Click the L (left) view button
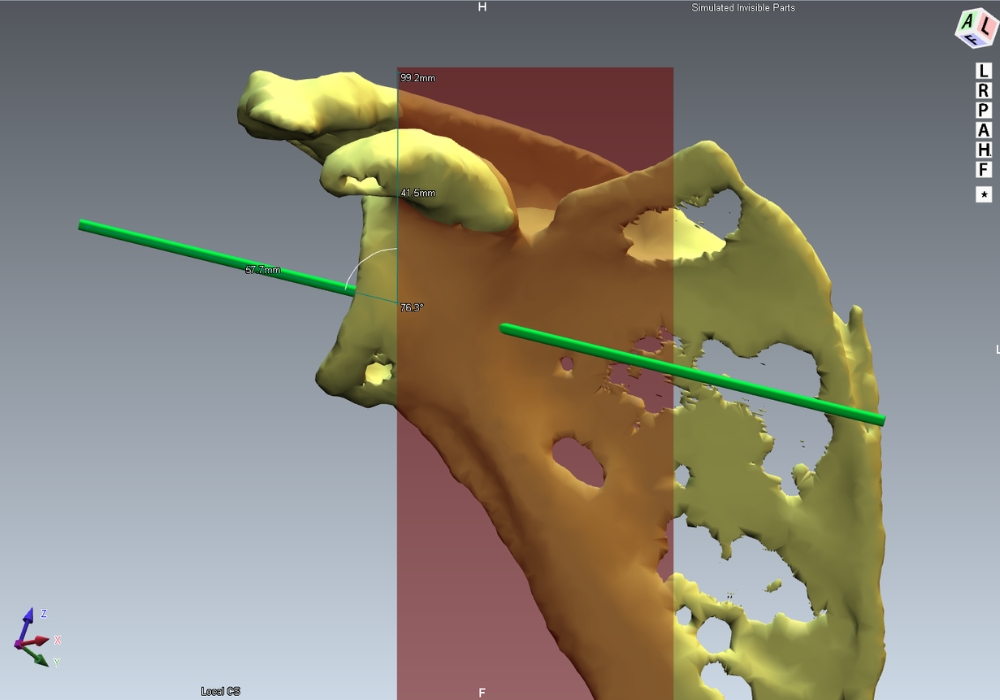 tap(984, 71)
